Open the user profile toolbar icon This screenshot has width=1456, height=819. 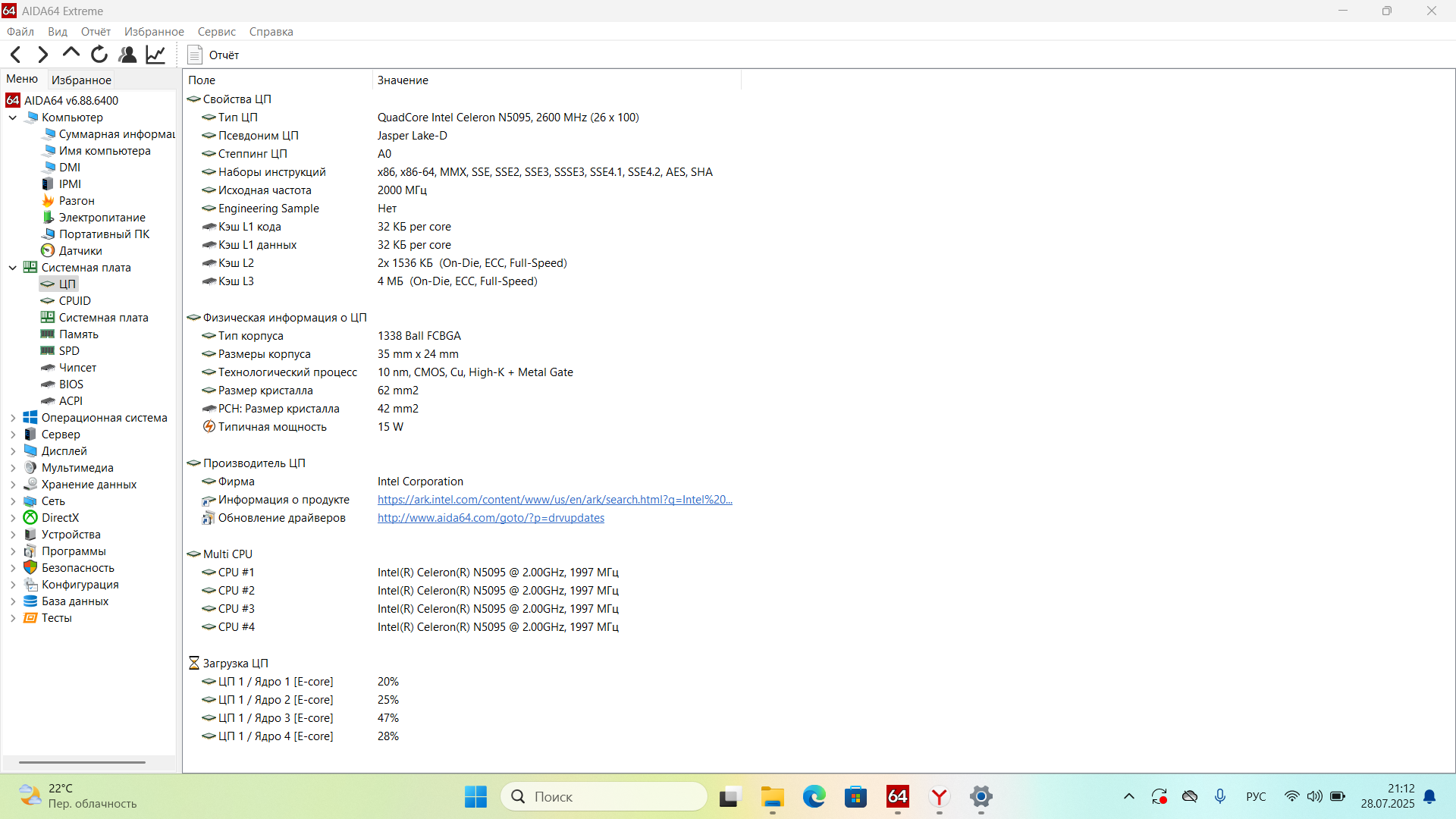click(127, 55)
